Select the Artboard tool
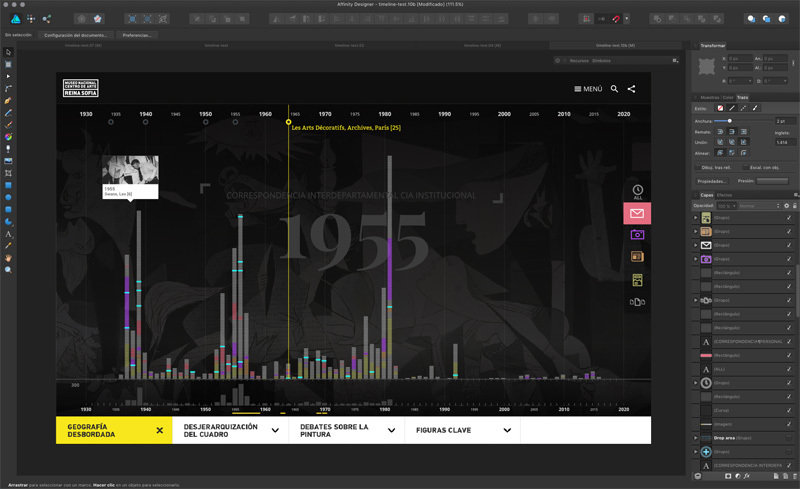Image resolution: width=800 pixels, height=489 pixels. click(8, 64)
